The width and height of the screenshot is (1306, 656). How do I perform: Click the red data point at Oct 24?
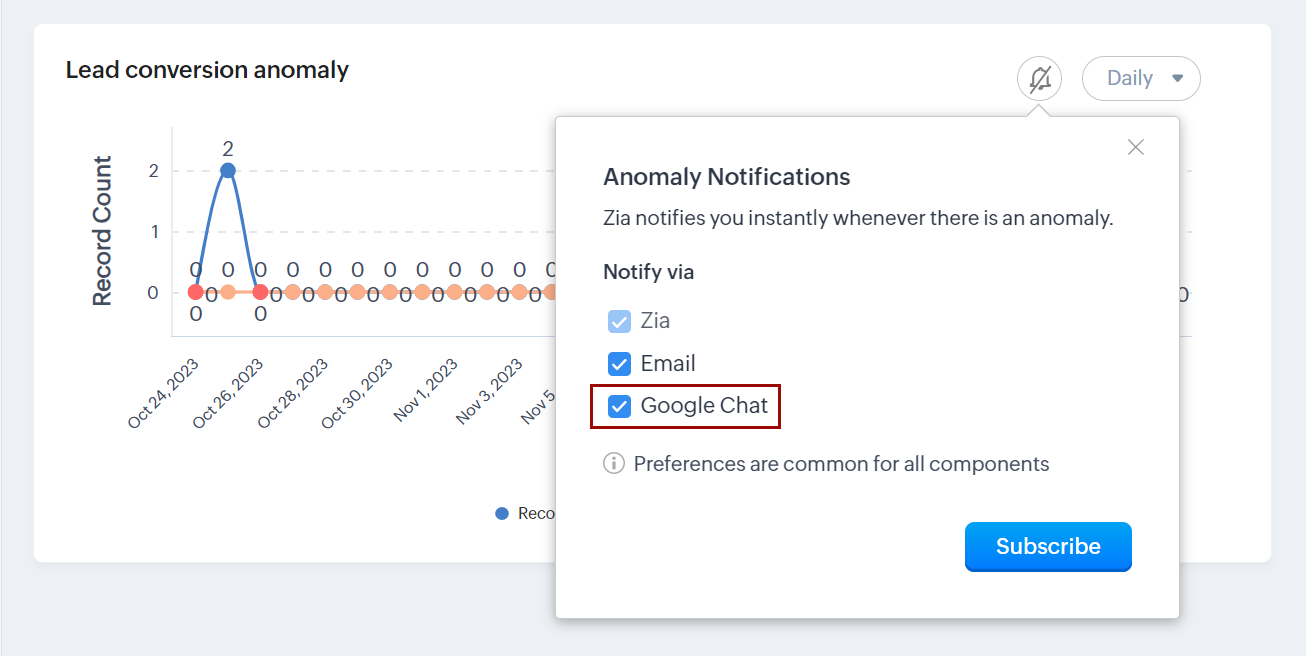(x=195, y=292)
